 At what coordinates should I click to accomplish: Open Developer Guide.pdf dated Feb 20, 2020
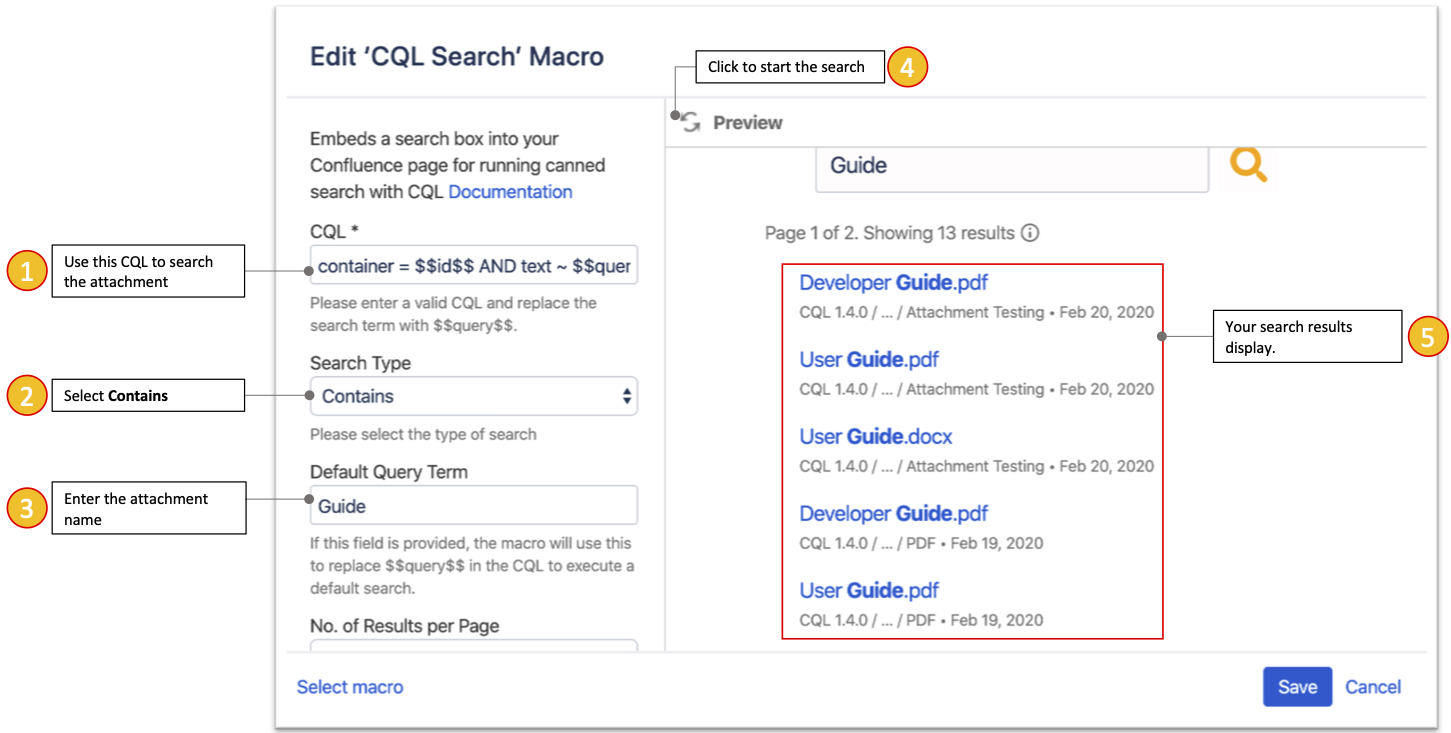pyautogui.click(x=893, y=283)
